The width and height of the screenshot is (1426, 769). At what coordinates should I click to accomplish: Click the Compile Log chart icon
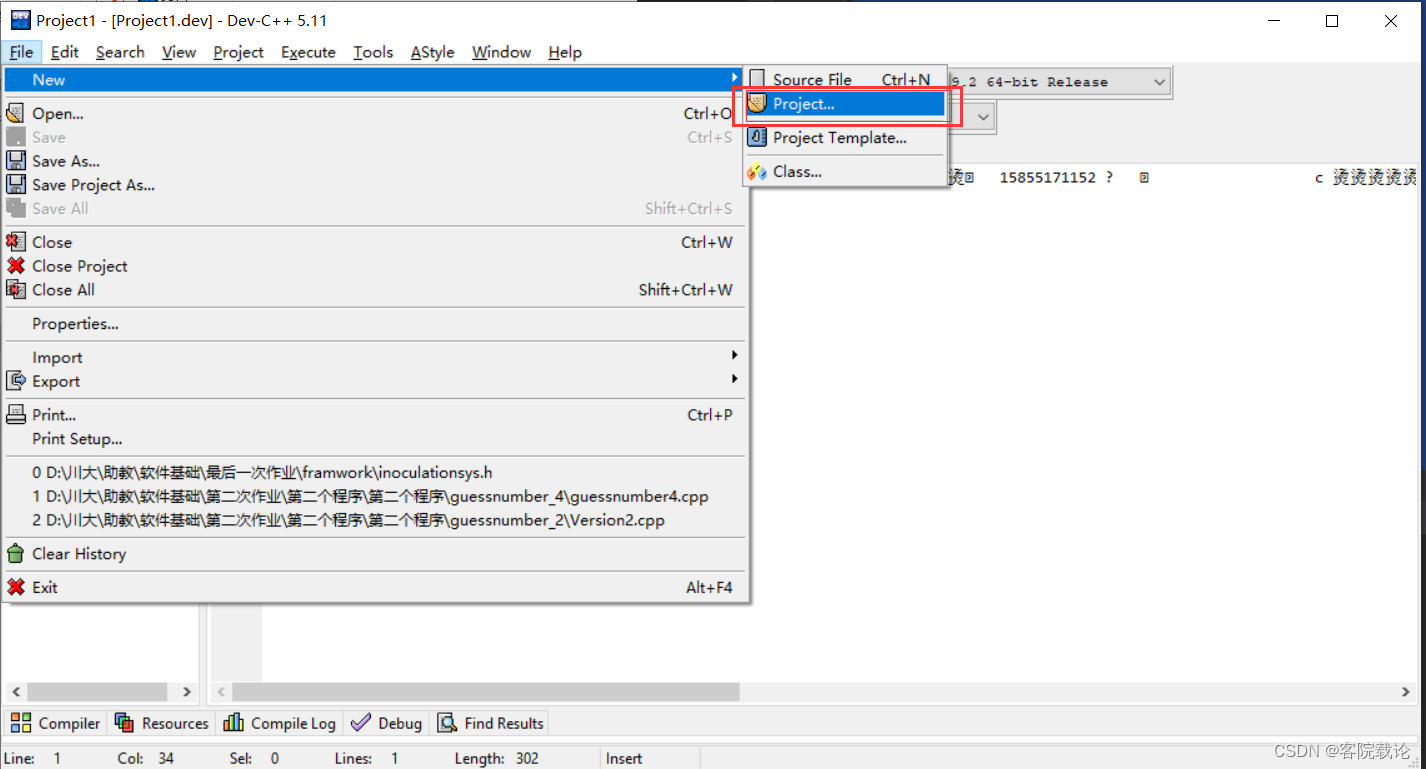tap(234, 723)
